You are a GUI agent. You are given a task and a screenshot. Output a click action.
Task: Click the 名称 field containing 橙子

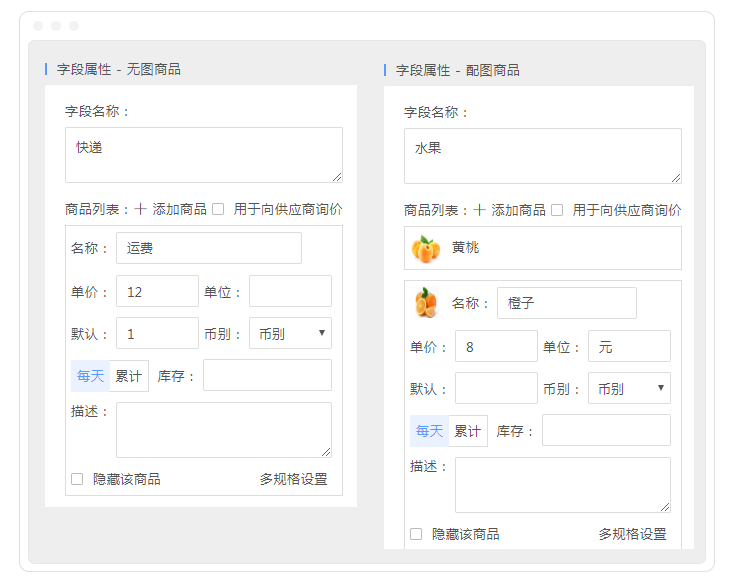[x=566, y=303]
